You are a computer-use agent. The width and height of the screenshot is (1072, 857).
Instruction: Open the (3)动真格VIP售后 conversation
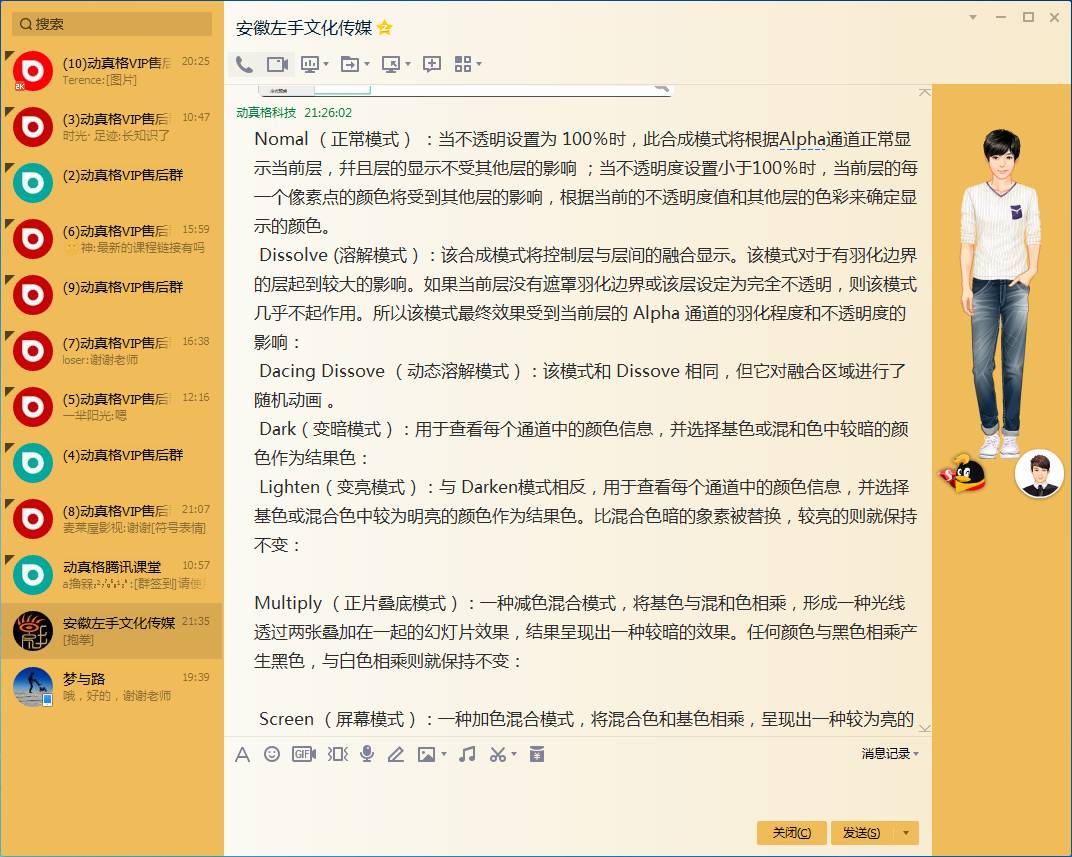112,127
